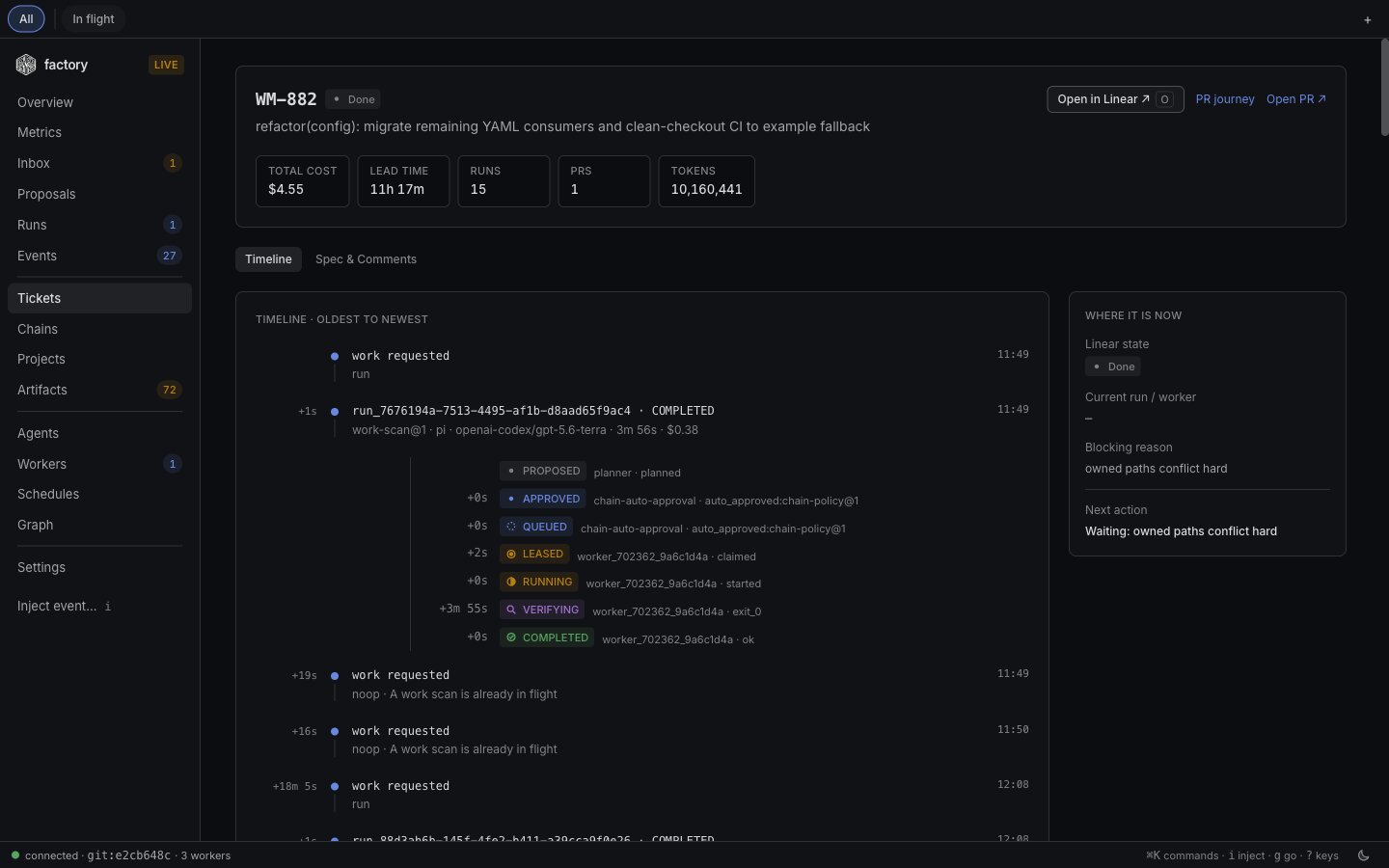Open Agents in the sidebar
The width and height of the screenshot is (1389, 868).
pos(99,433)
